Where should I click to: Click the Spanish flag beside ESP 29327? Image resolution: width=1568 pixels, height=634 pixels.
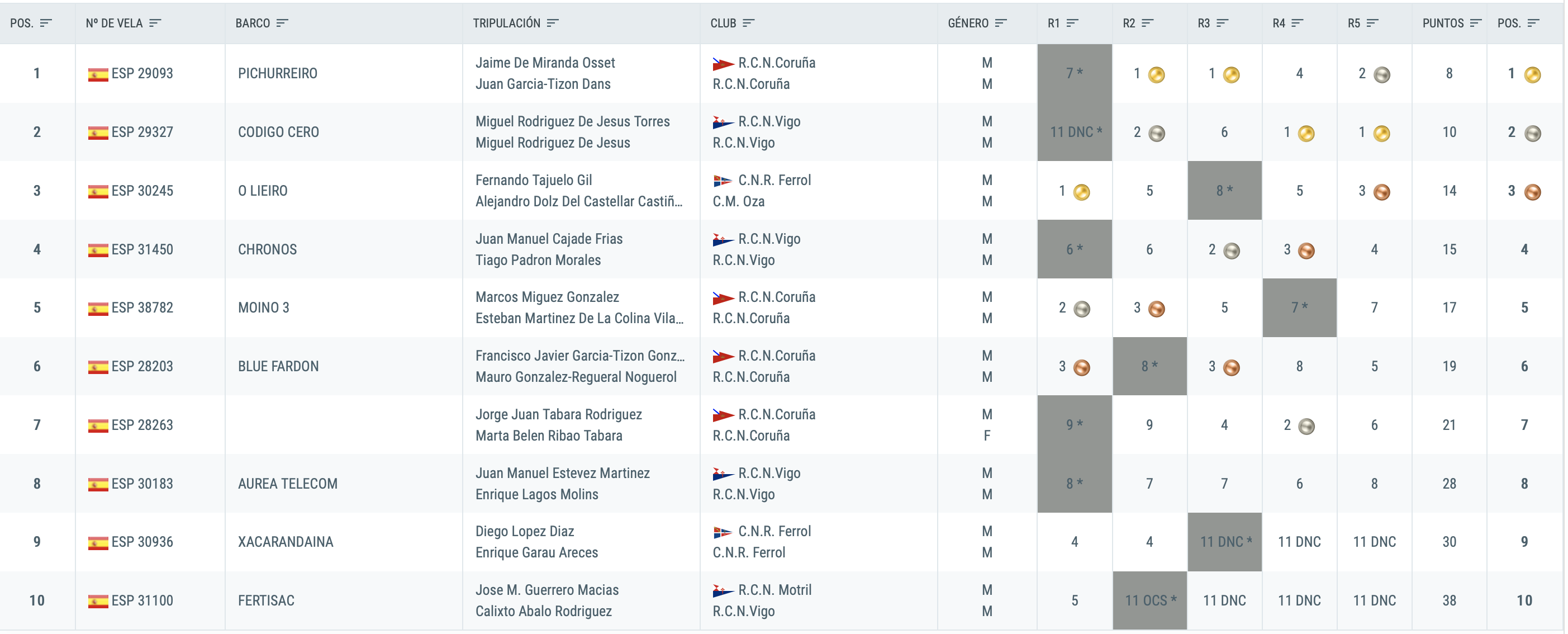(x=98, y=133)
